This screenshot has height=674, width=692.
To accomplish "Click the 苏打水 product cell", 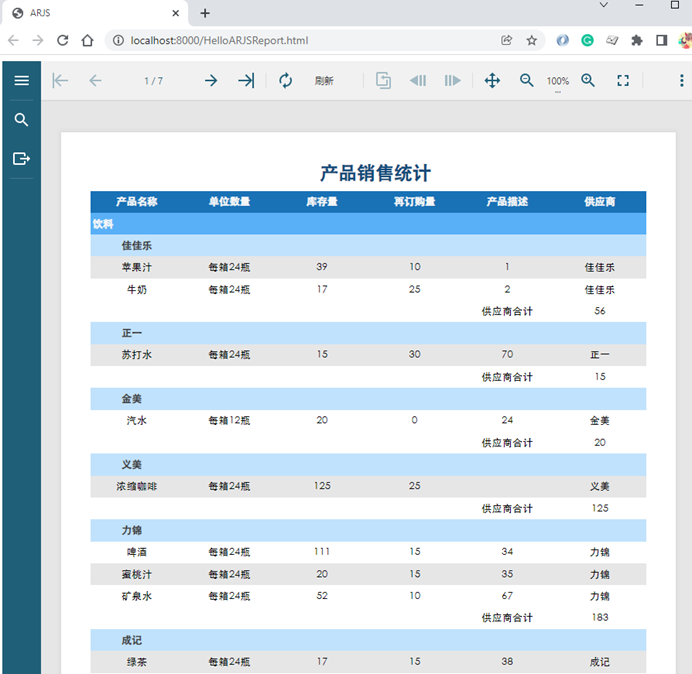I will point(137,354).
